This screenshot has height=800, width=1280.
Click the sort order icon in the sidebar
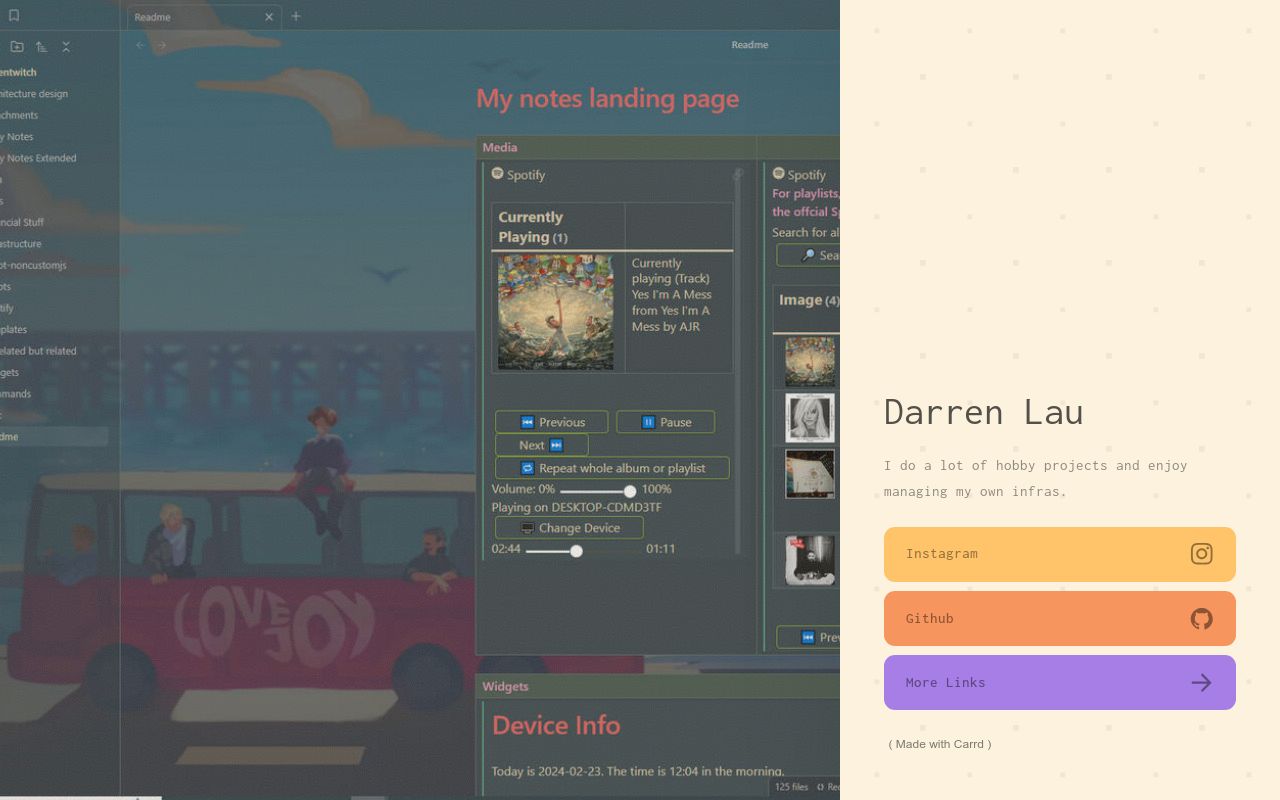[41, 47]
